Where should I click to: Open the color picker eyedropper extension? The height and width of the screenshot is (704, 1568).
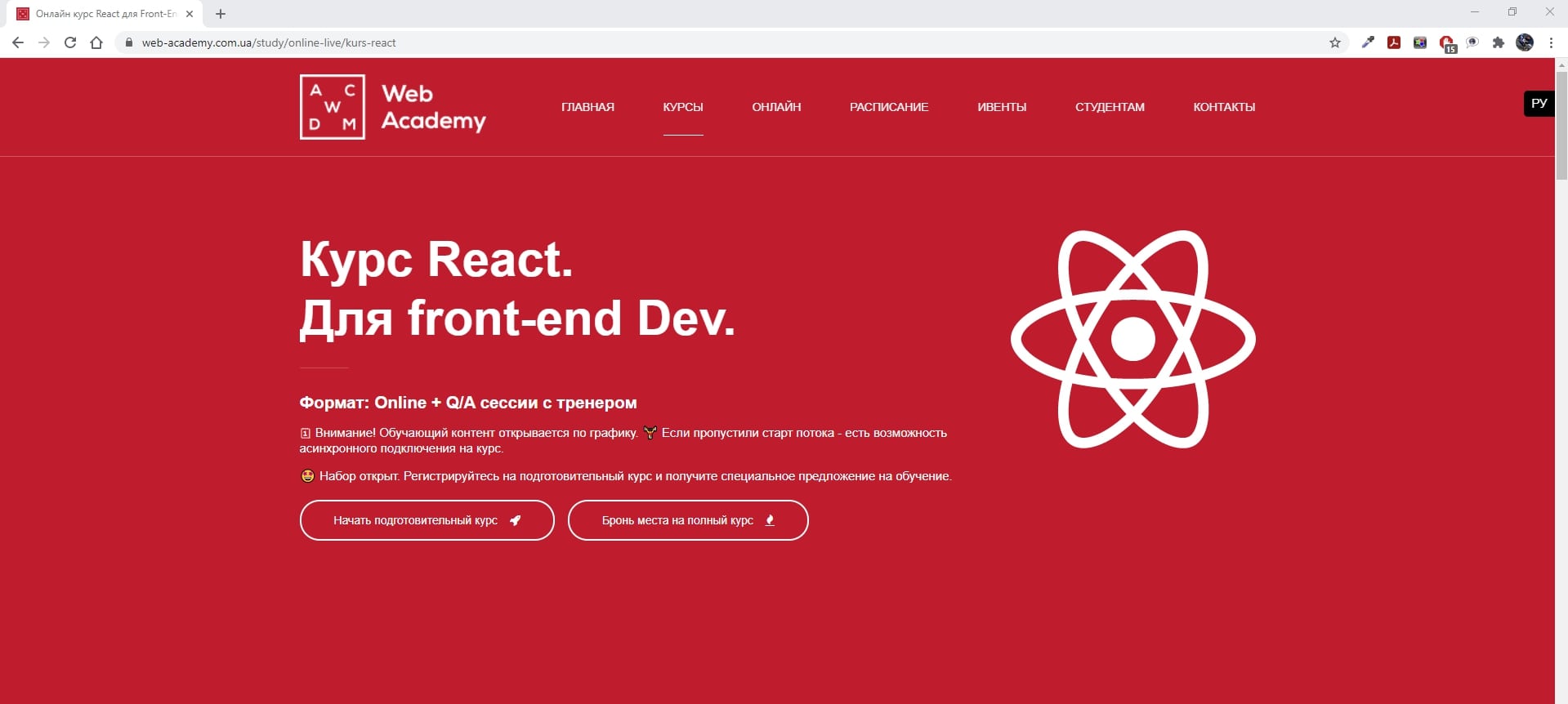[x=1368, y=42]
